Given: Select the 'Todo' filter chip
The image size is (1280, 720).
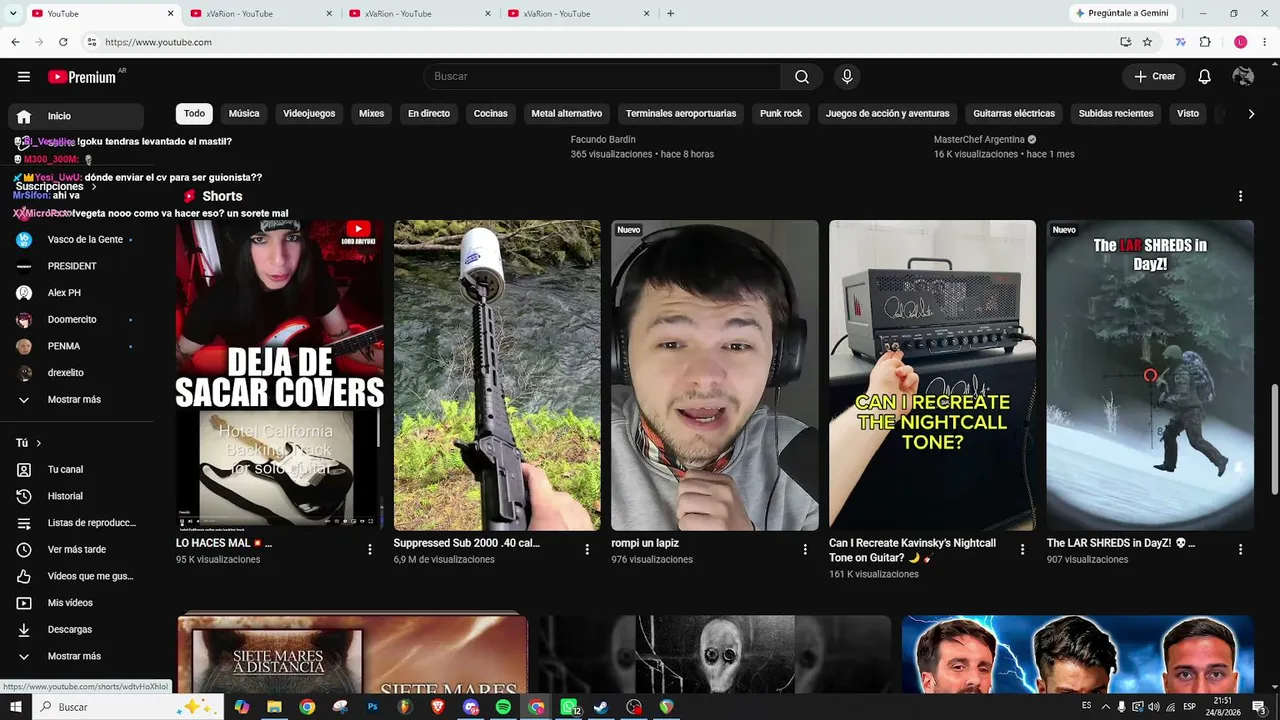Looking at the screenshot, I should point(194,114).
